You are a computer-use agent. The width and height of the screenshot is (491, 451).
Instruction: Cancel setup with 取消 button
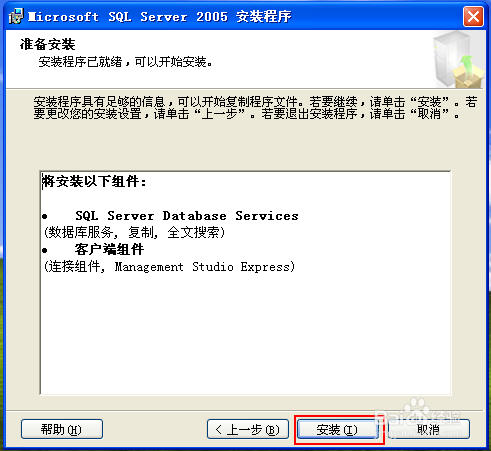point(428,429)
